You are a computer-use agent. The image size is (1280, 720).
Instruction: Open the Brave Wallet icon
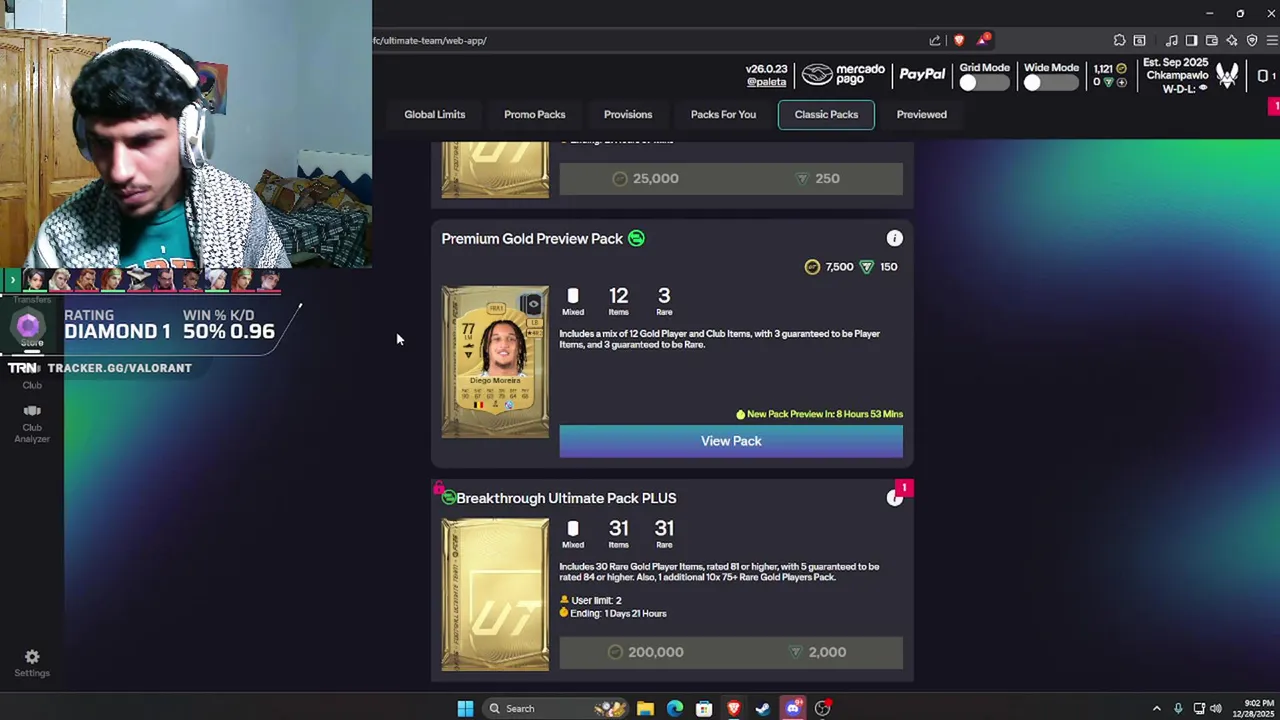pyautogui.click(x=1211, y=40)
